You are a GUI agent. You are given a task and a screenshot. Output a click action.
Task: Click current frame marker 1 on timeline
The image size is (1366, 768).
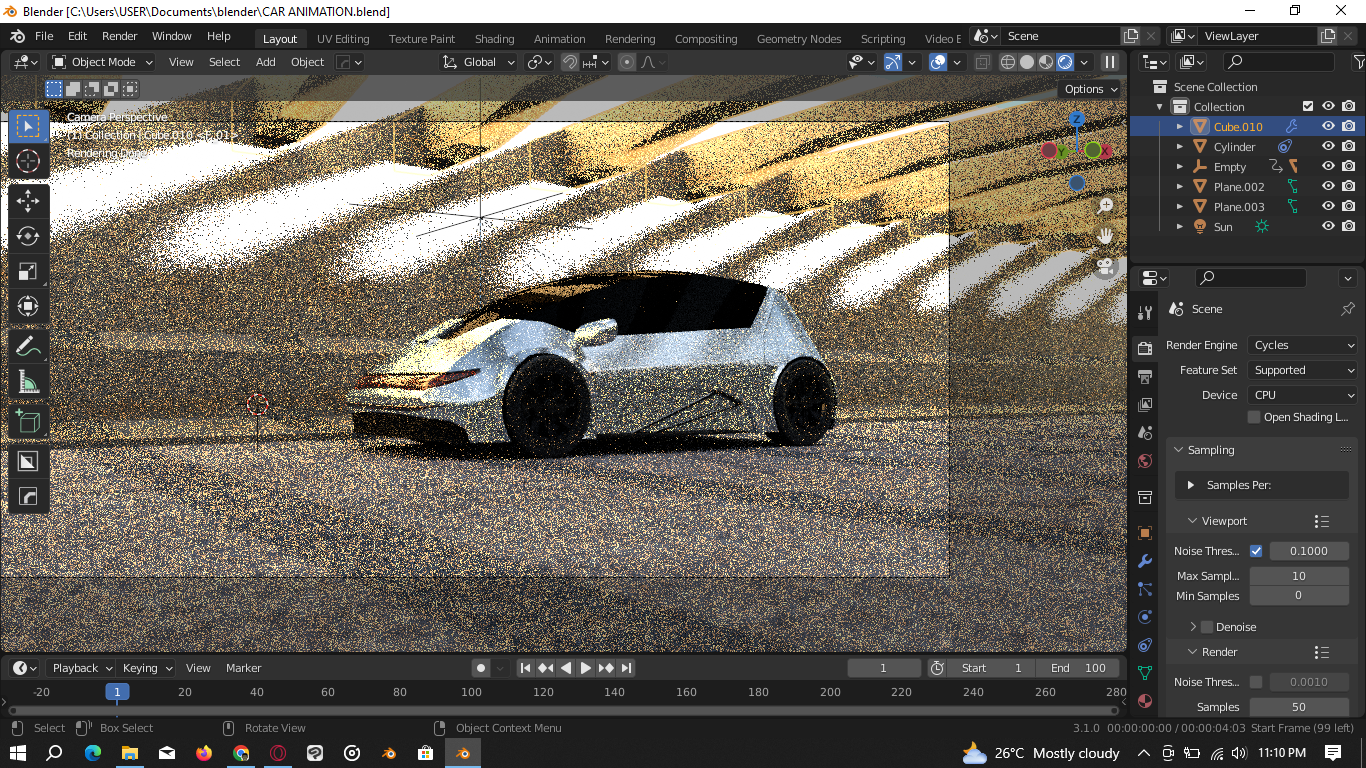tap(117, 692)
